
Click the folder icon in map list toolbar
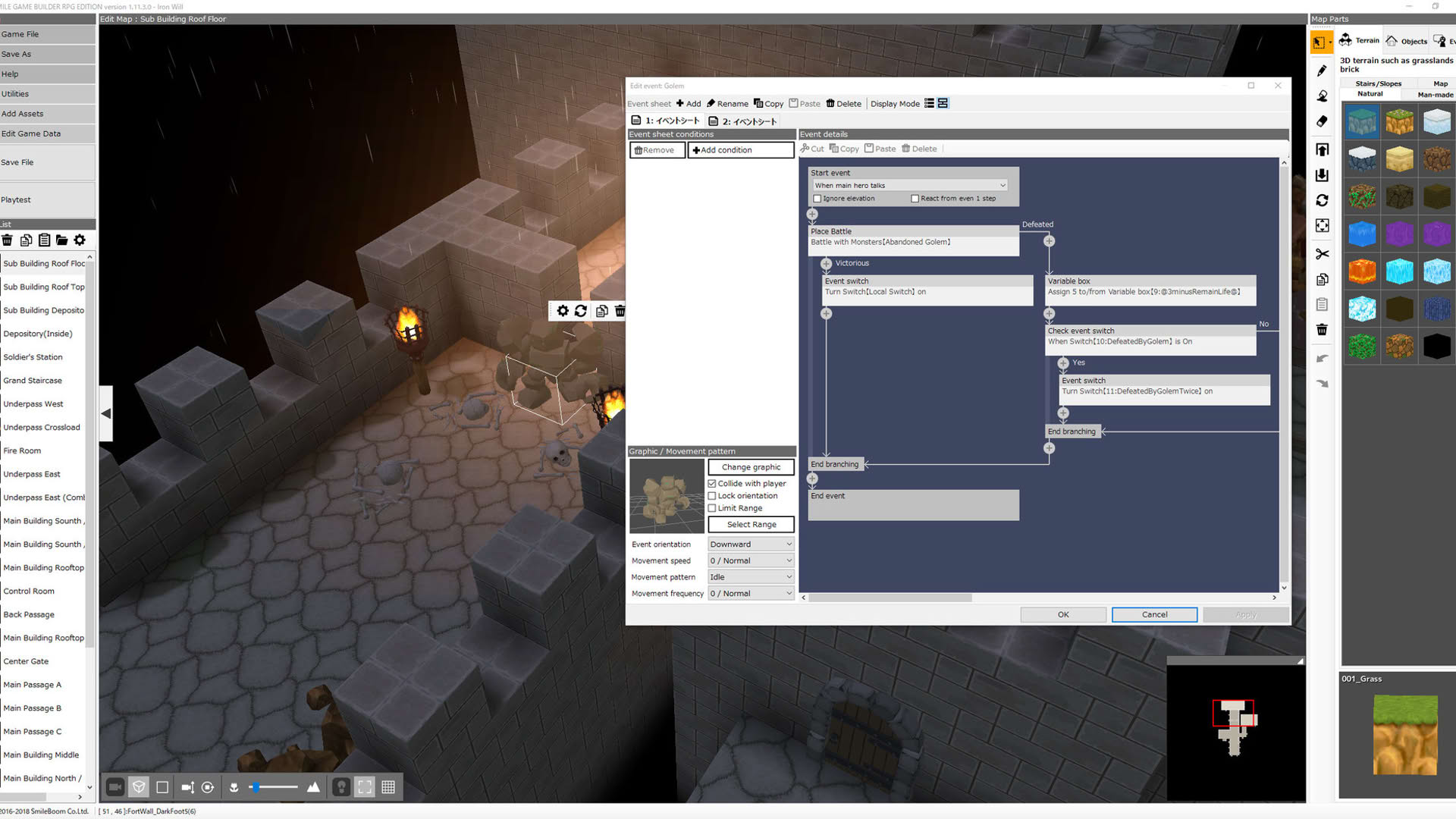click(61, 240)
